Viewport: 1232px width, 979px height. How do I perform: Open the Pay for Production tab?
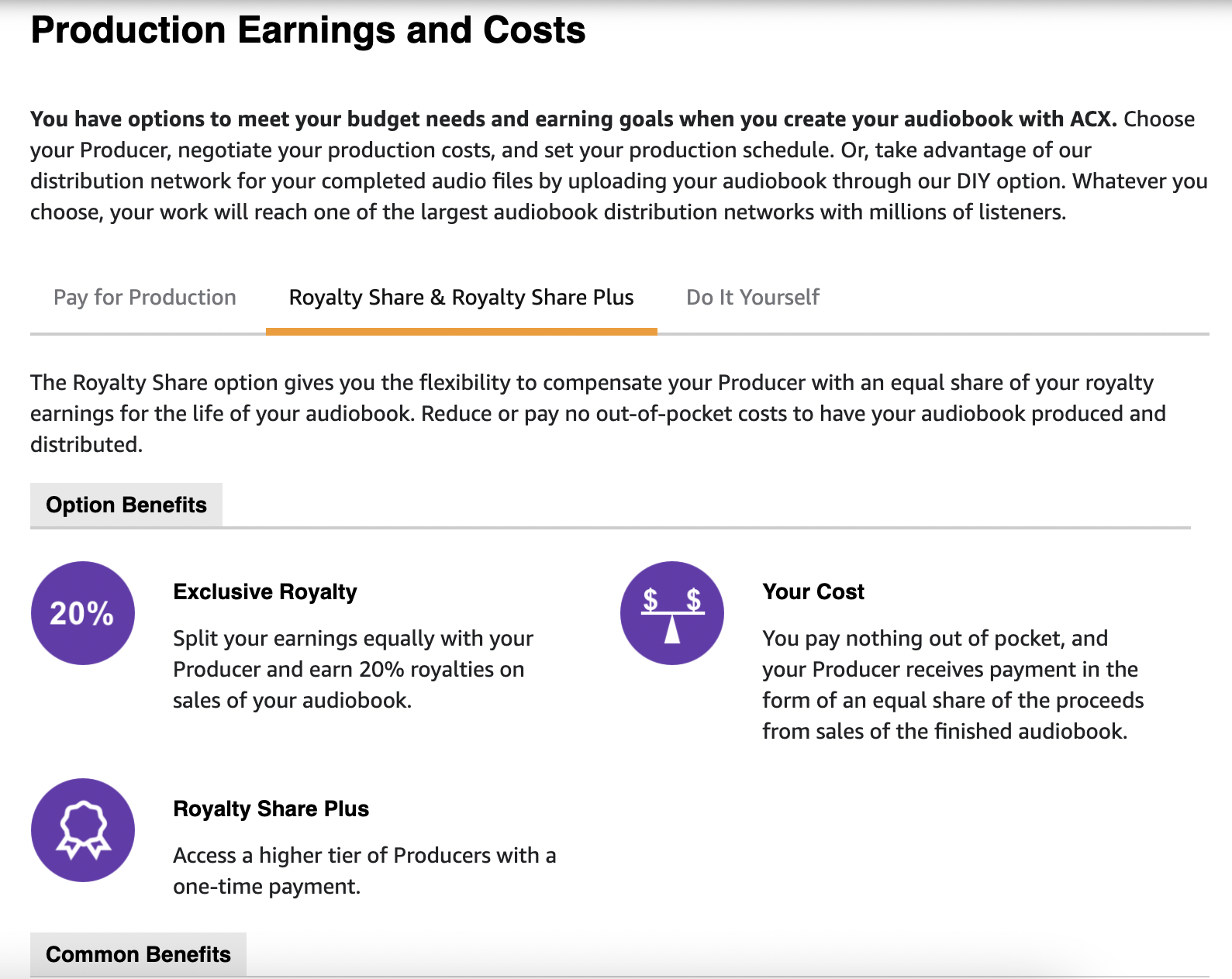[x=145, y=298]
